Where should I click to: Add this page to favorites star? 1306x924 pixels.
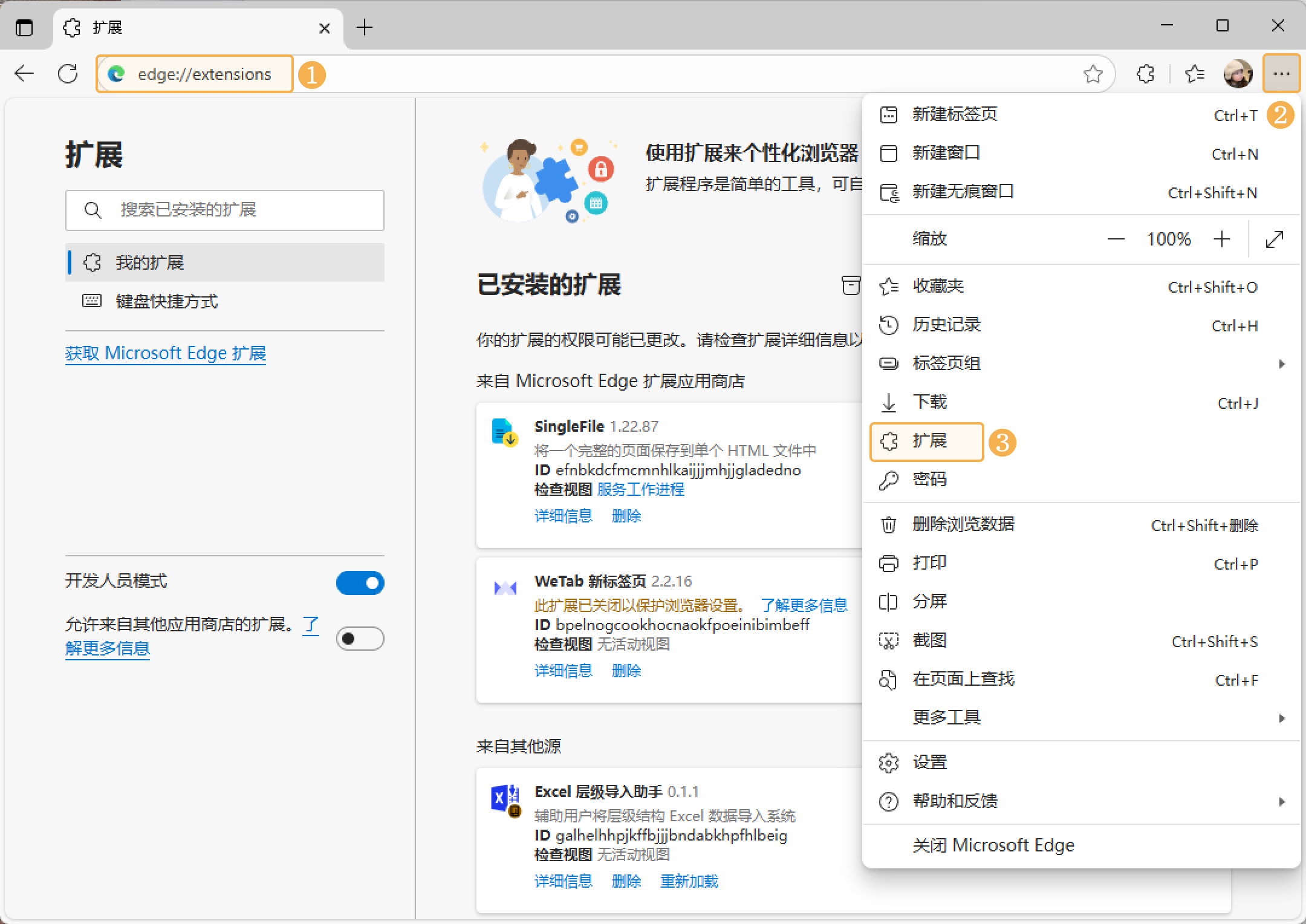click(1093, 74)
